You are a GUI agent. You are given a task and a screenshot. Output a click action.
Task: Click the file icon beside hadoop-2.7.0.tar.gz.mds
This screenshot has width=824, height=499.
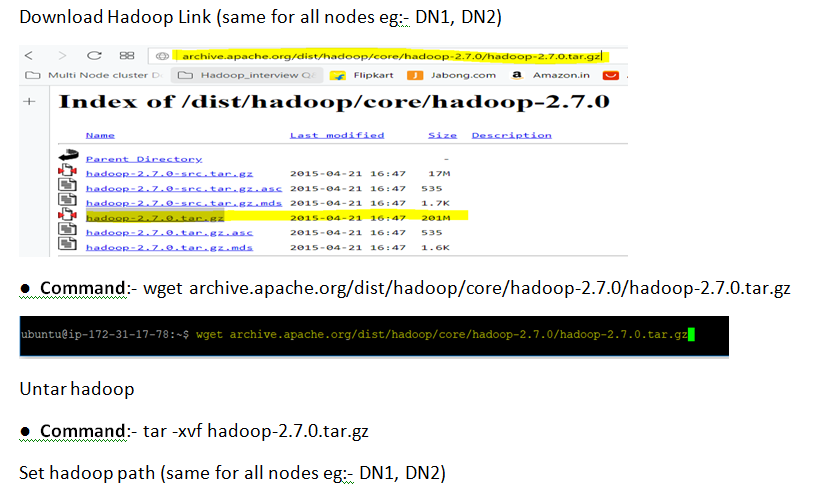(x=67, y=244)
